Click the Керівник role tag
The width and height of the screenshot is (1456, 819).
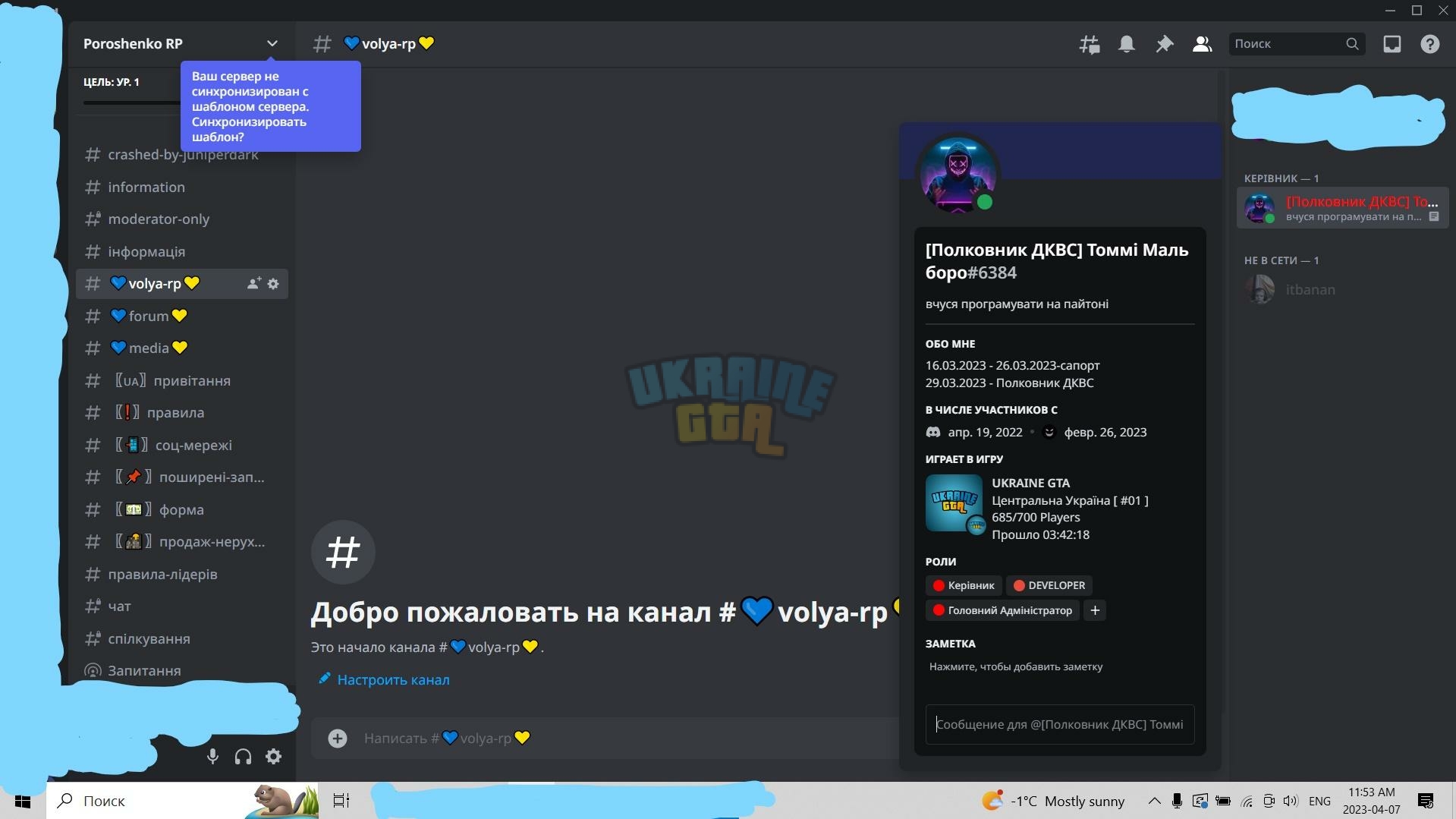coord(964,585)
